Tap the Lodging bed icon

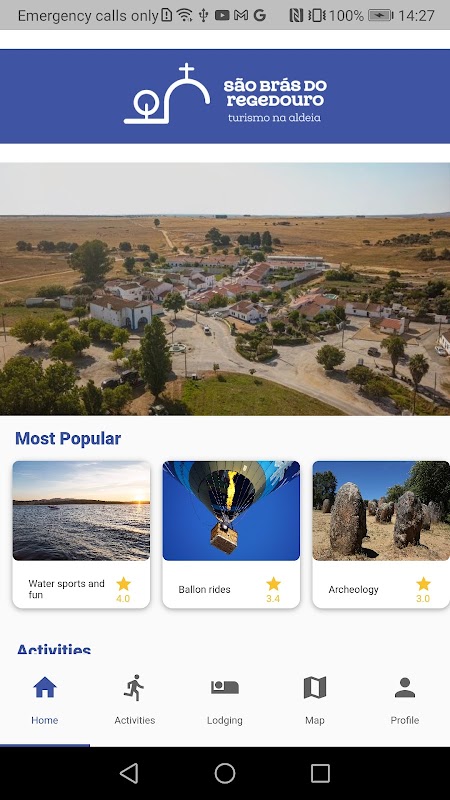coord(225,687)
